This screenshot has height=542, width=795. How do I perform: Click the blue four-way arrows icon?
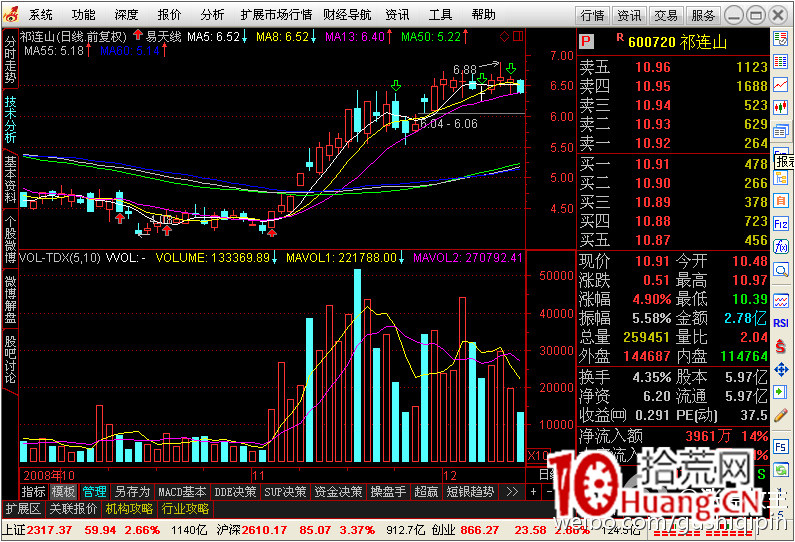coord(781,370)
